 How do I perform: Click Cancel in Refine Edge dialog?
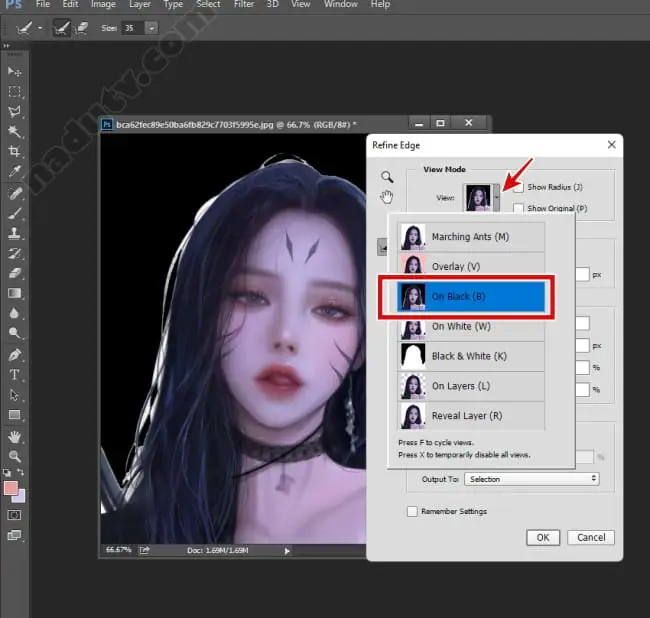coord(591,538)
